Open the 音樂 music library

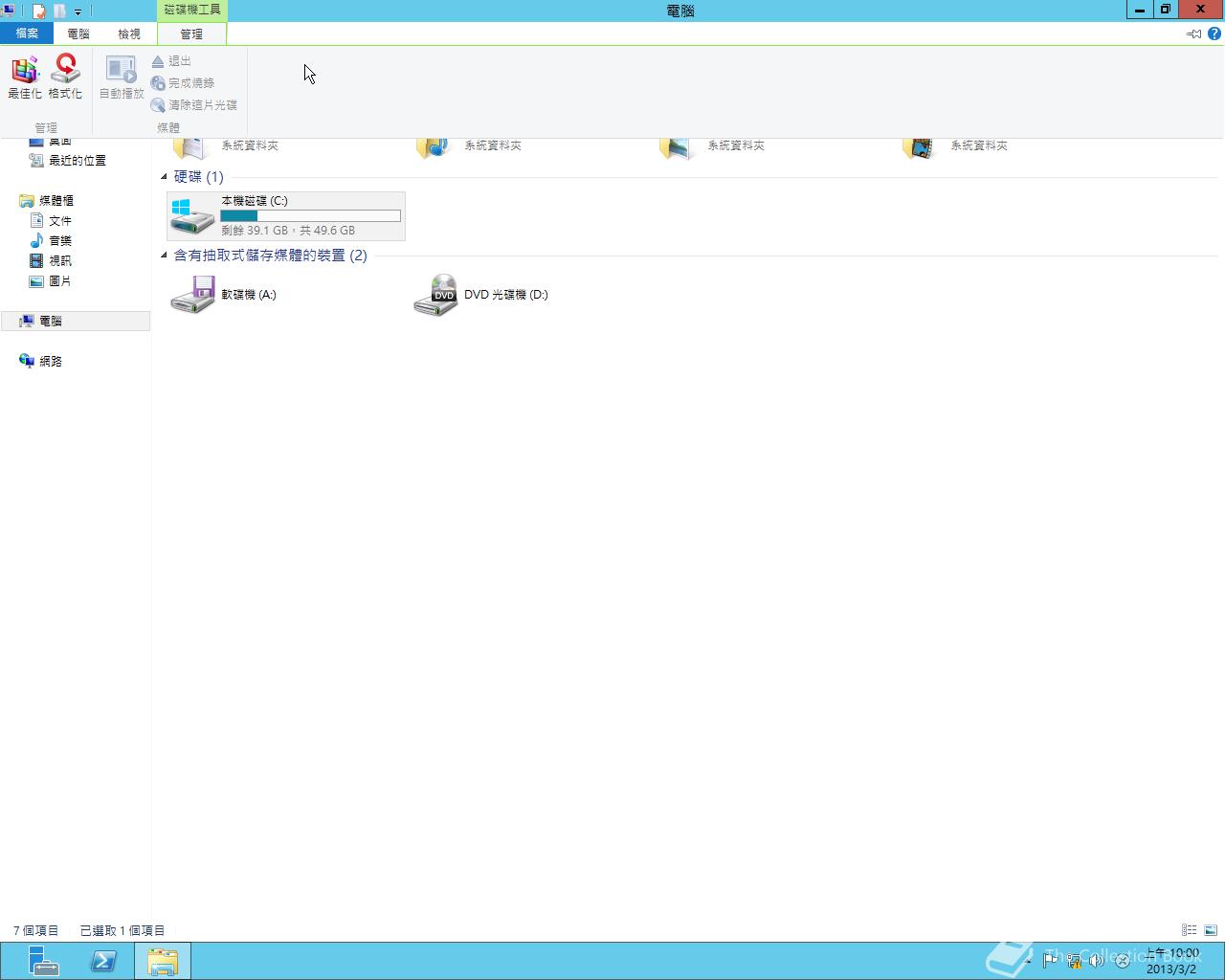click(50, 241)
